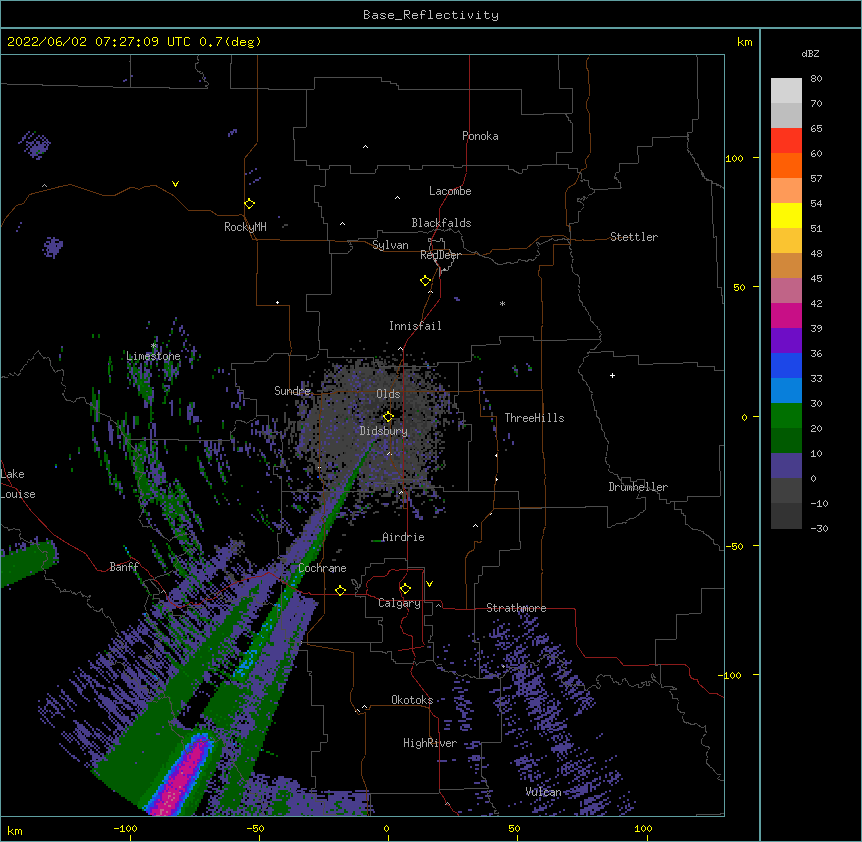Click the Sundre map label
This screenshot has width=862, height=842.
click(x=292, y=391)
